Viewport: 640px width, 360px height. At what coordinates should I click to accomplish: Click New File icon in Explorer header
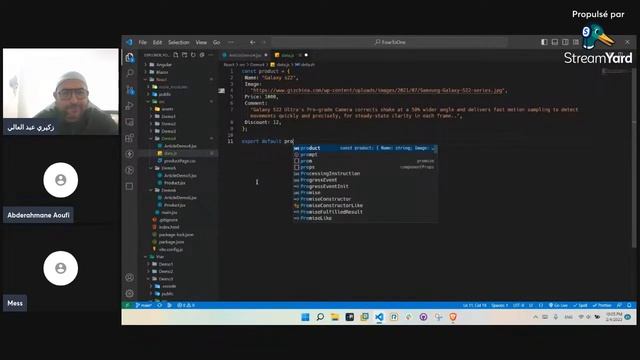click(x=176, y=55)
